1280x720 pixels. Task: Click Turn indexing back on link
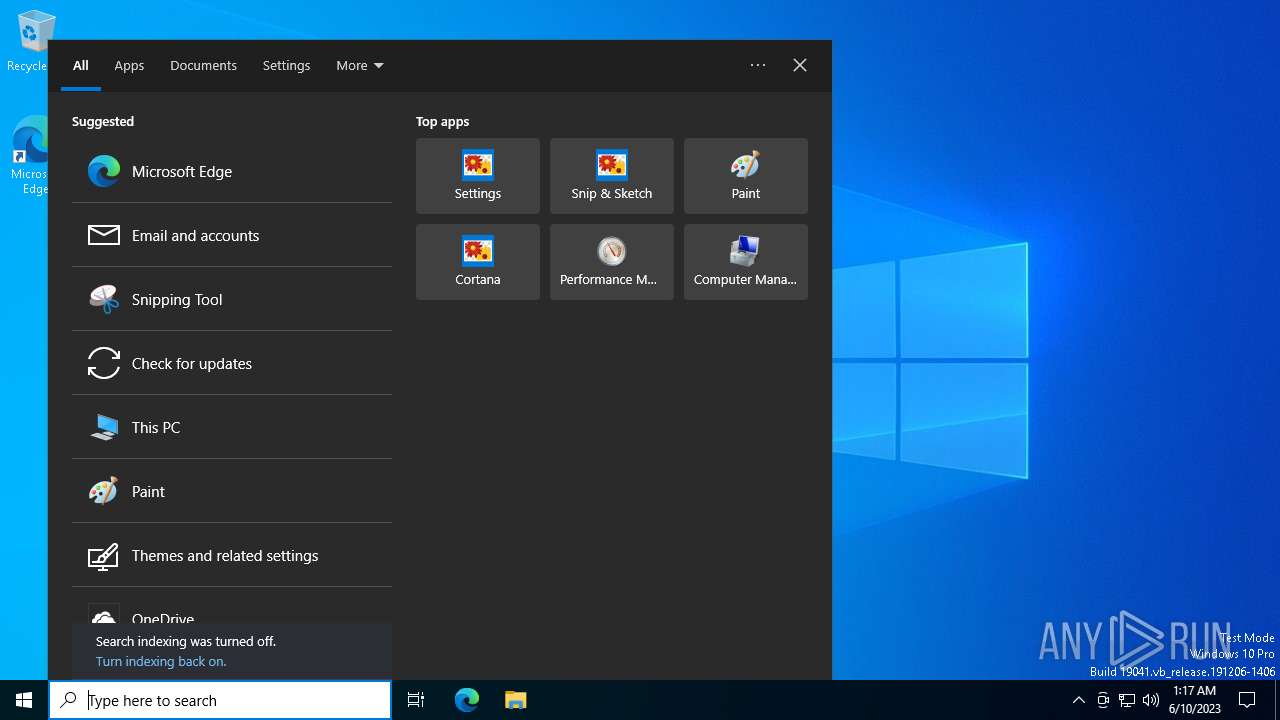pyautogui.click(x=161, y=661)
